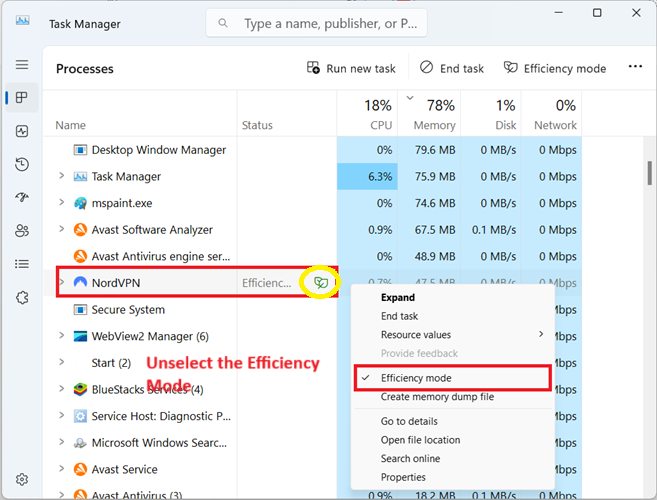The image size is (657, 500).
Task: Select the Secure System process row
Action: click(197, 310)
